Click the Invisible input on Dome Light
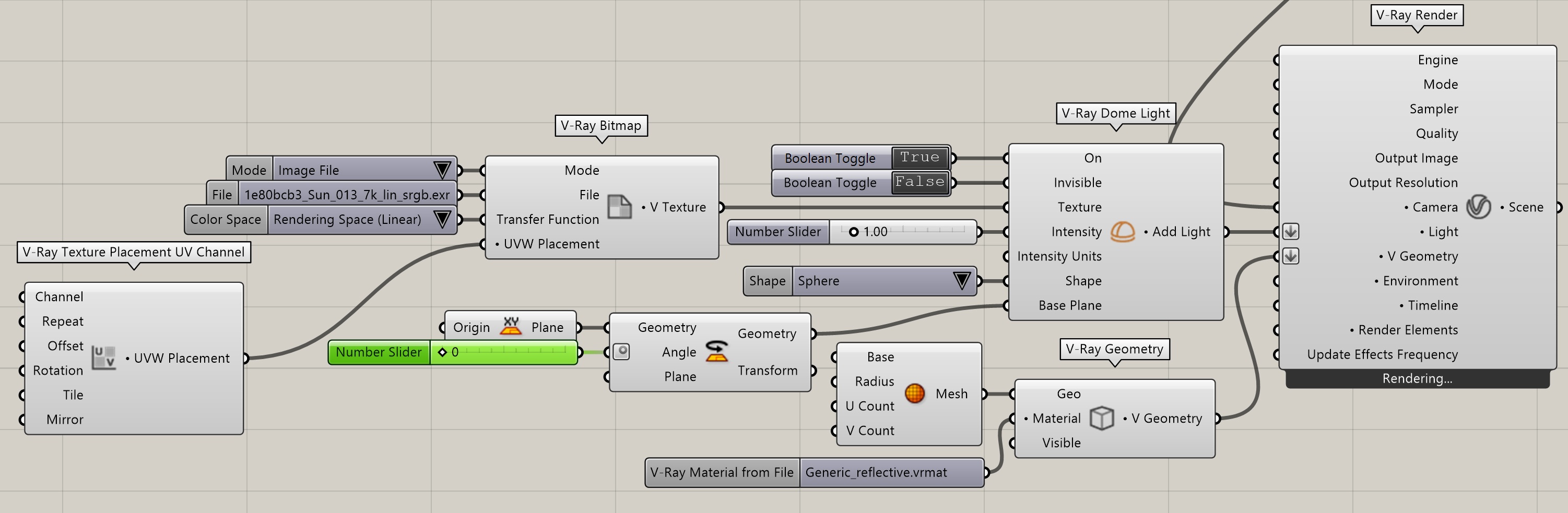 click(1077, 183)
